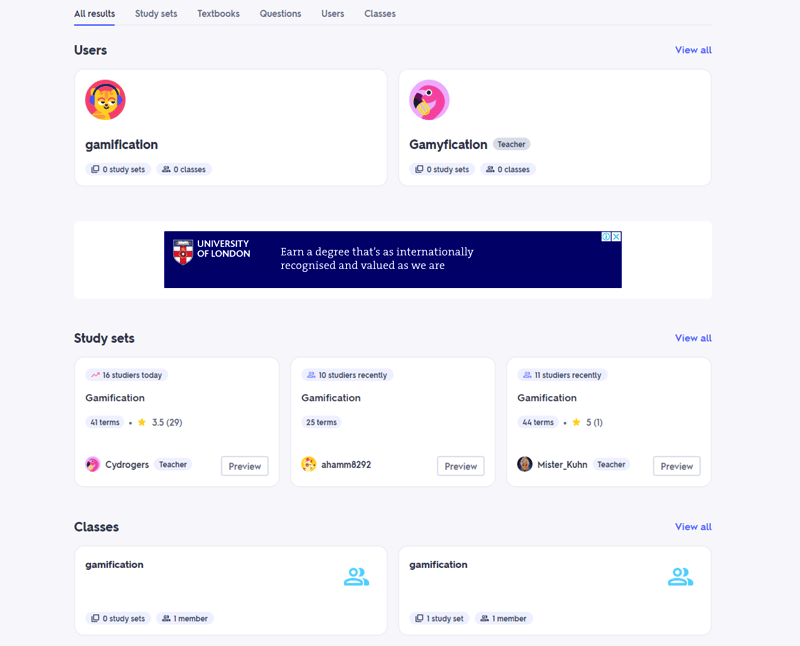800x646 pixels.
Task: Open the Questions tab
Action: [x=280, y=14]
